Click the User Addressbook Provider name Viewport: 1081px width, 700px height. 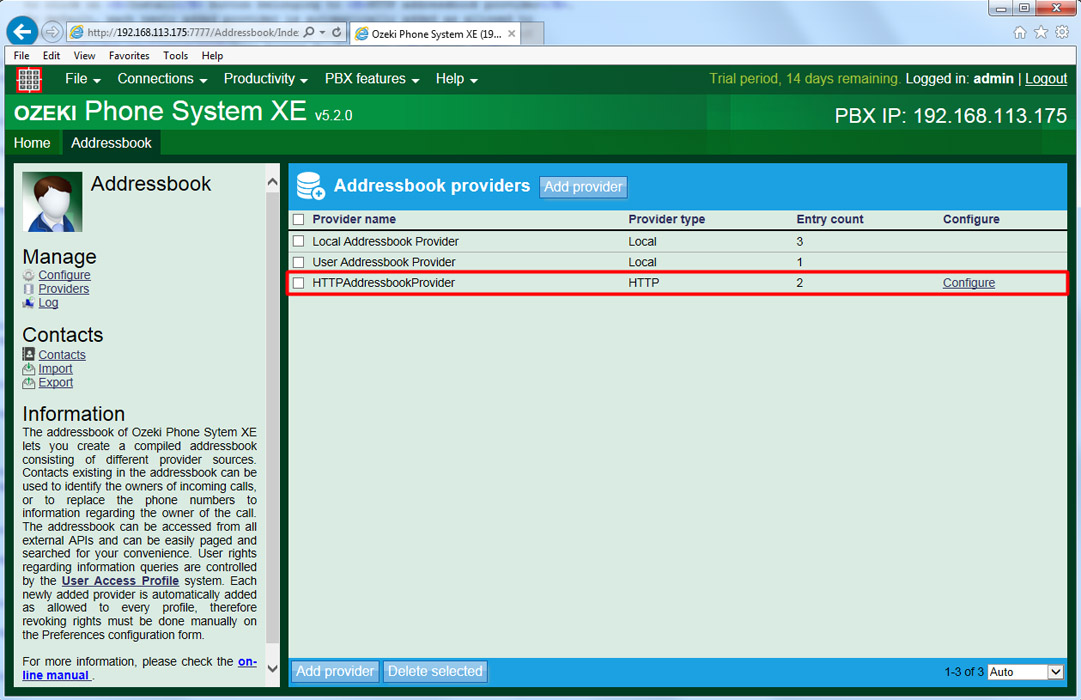pyautogui.click(x=384, y=262)
